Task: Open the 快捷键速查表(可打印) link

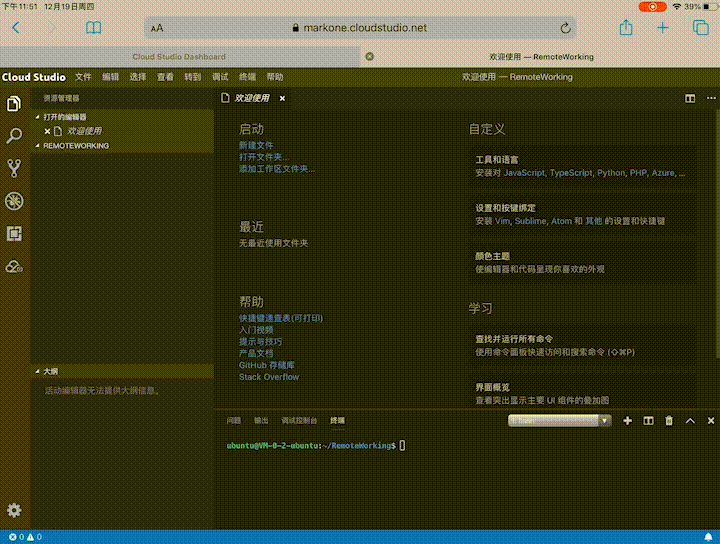Action: pyautogui.click(x=281, y=318)
